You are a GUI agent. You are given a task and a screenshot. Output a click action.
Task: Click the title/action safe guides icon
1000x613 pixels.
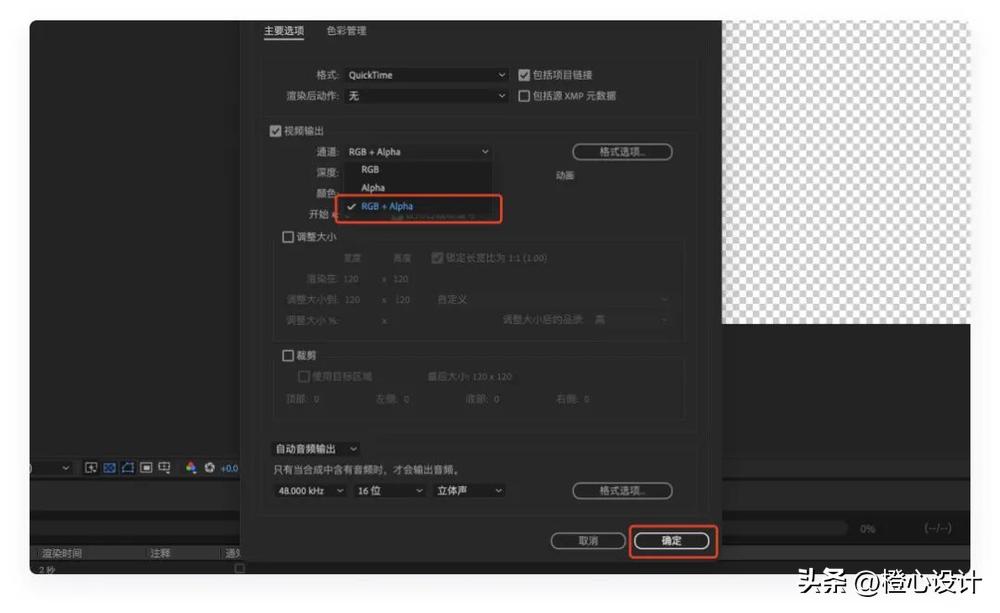[146, 469]
